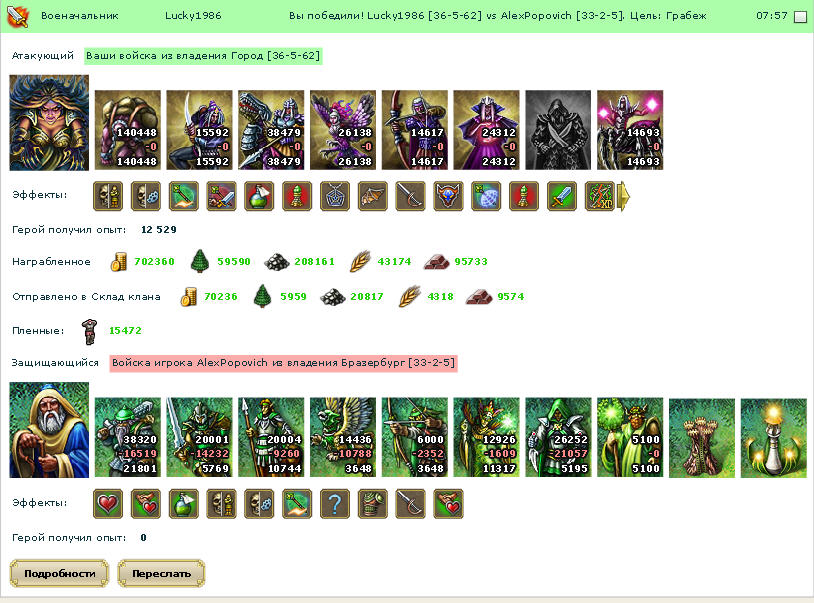Click the red heart defender effect icon
The height and width of the screenshot is (603, 814).
(107, 504)
